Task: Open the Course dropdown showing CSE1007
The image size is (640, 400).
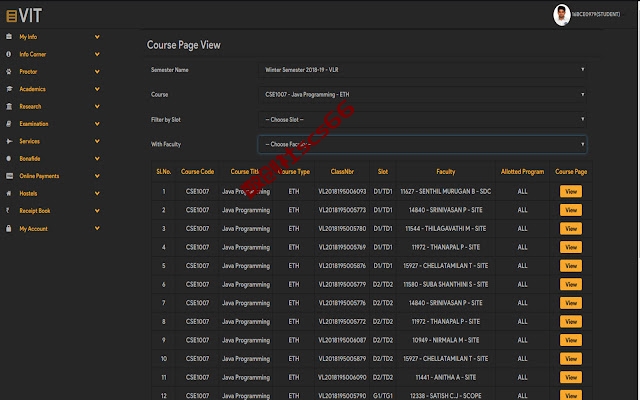Action: pos(422,95)
